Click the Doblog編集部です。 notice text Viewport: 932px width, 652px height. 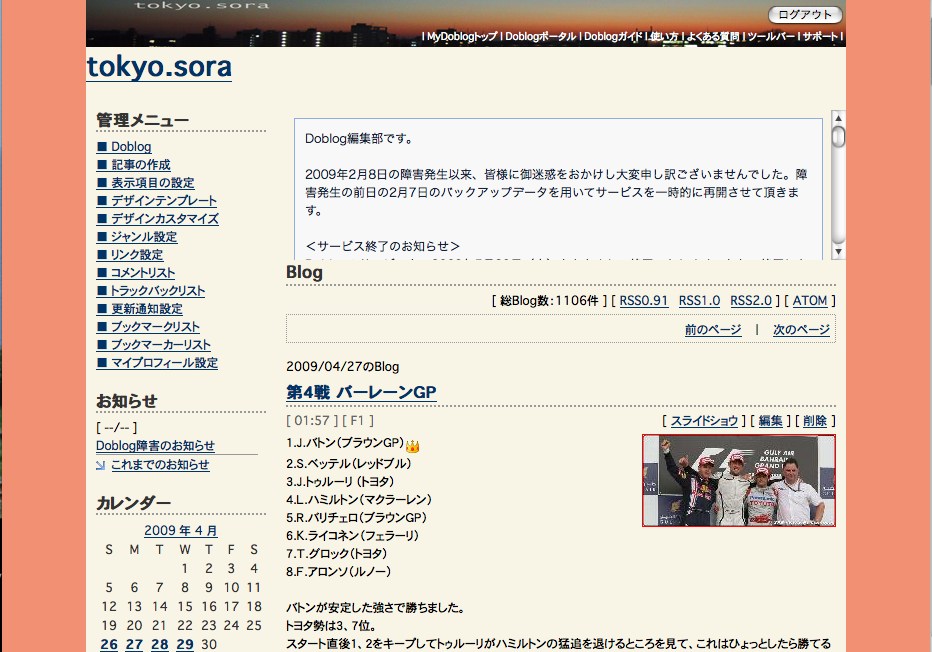(359, 138)
